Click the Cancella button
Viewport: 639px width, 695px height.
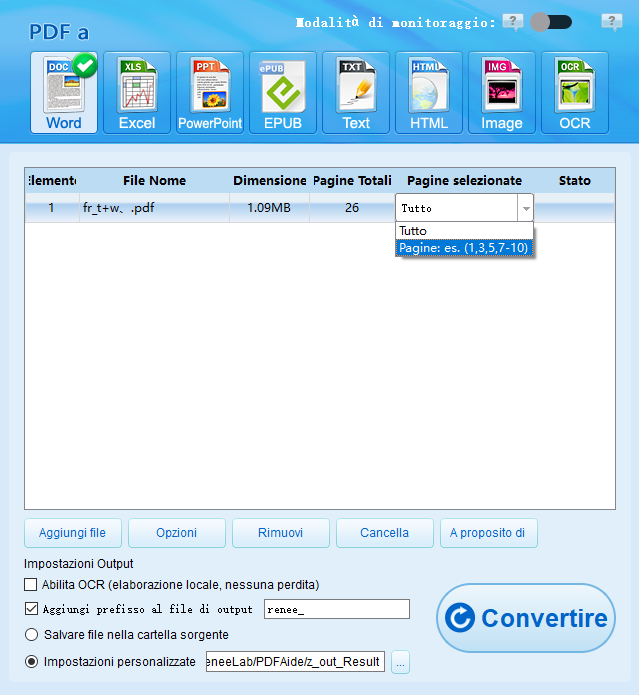(385, 533)
